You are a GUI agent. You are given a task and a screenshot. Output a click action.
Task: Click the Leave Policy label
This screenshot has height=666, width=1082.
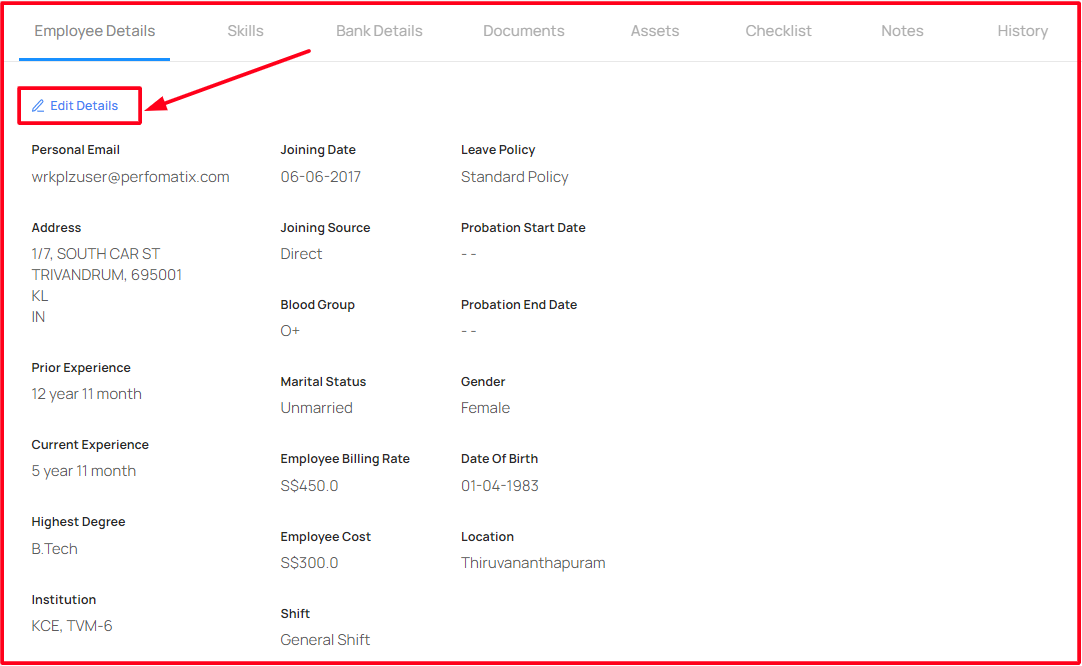(498, 150)
